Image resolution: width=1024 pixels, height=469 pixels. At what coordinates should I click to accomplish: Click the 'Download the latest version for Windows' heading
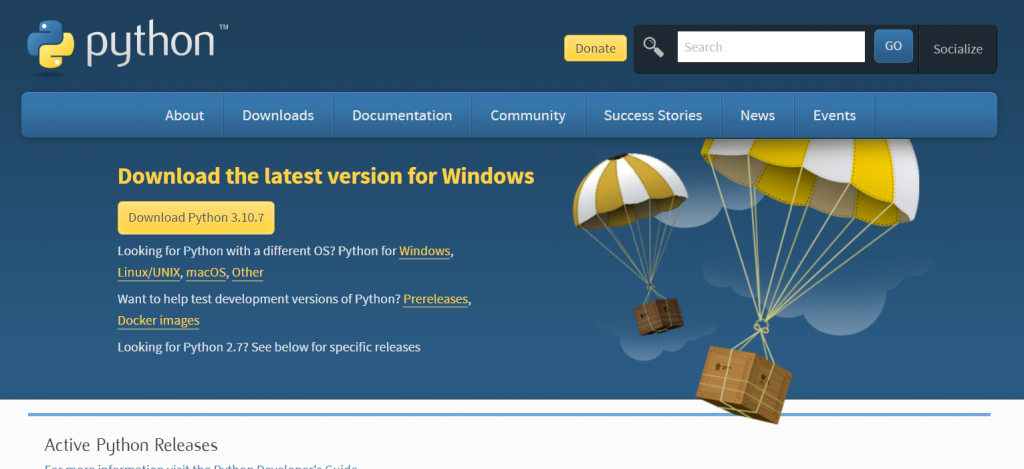[326, 176]
